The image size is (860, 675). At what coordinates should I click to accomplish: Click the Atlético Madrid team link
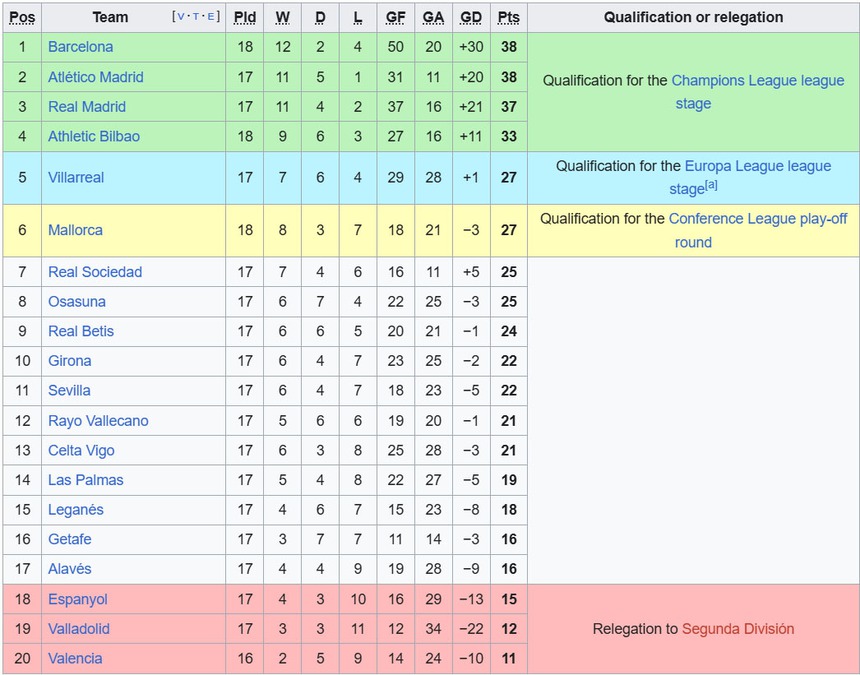click(95, 77)
